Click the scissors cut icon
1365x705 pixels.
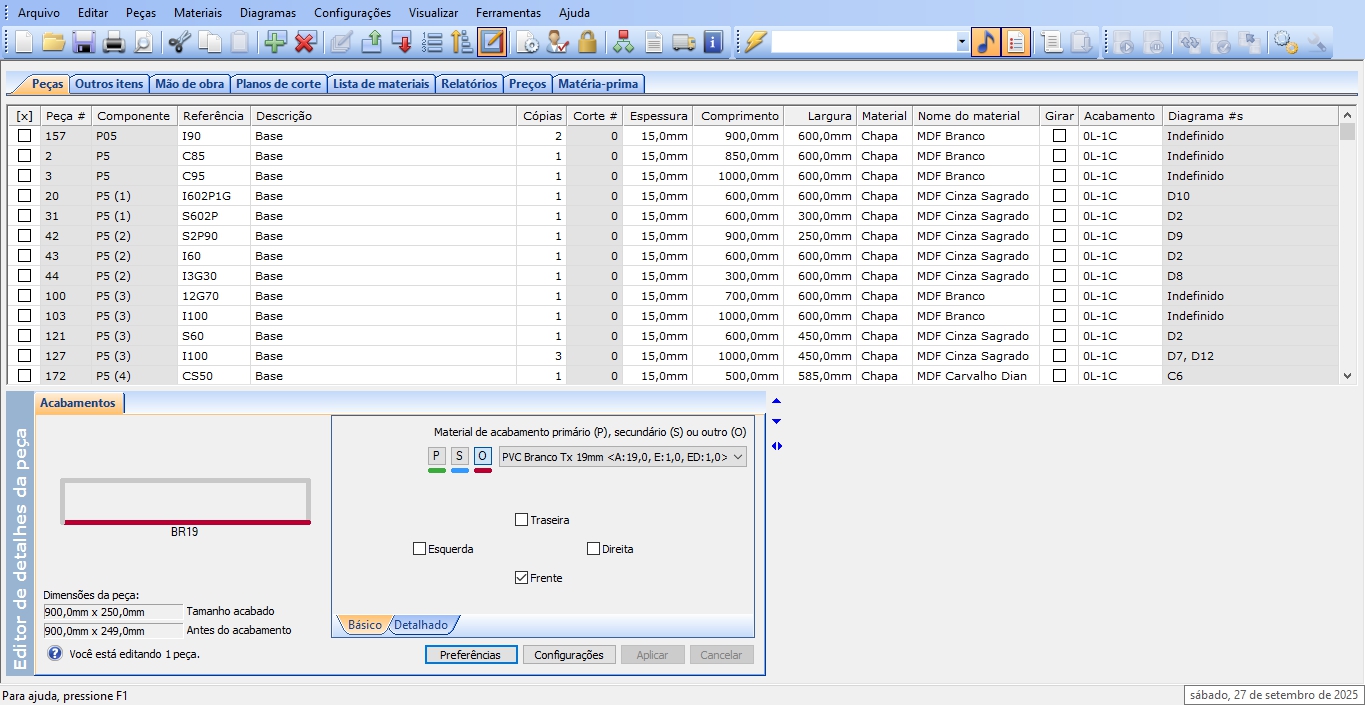[x=179, y=42]
